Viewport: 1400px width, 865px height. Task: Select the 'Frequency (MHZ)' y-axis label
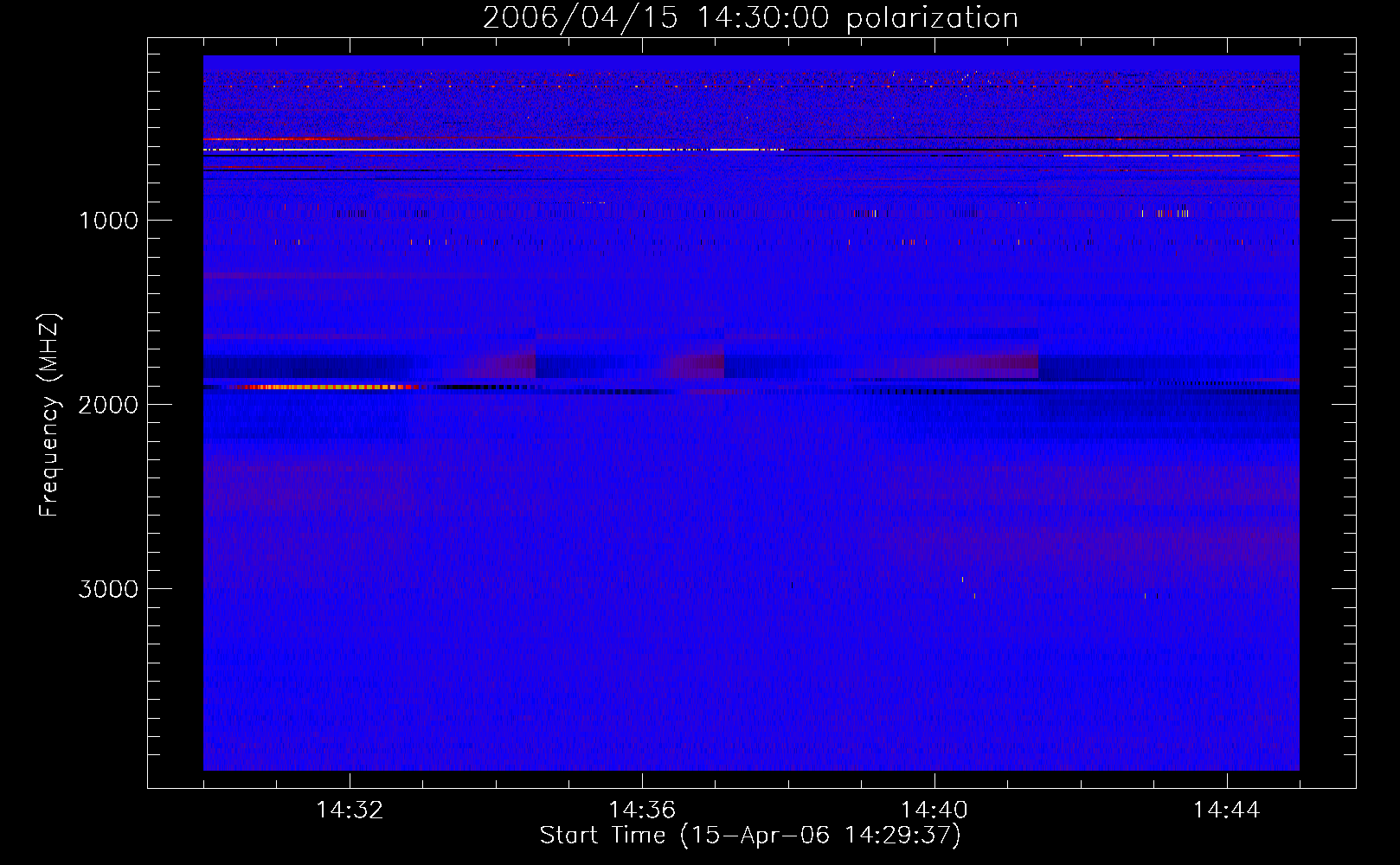click(x=50, y=415)
